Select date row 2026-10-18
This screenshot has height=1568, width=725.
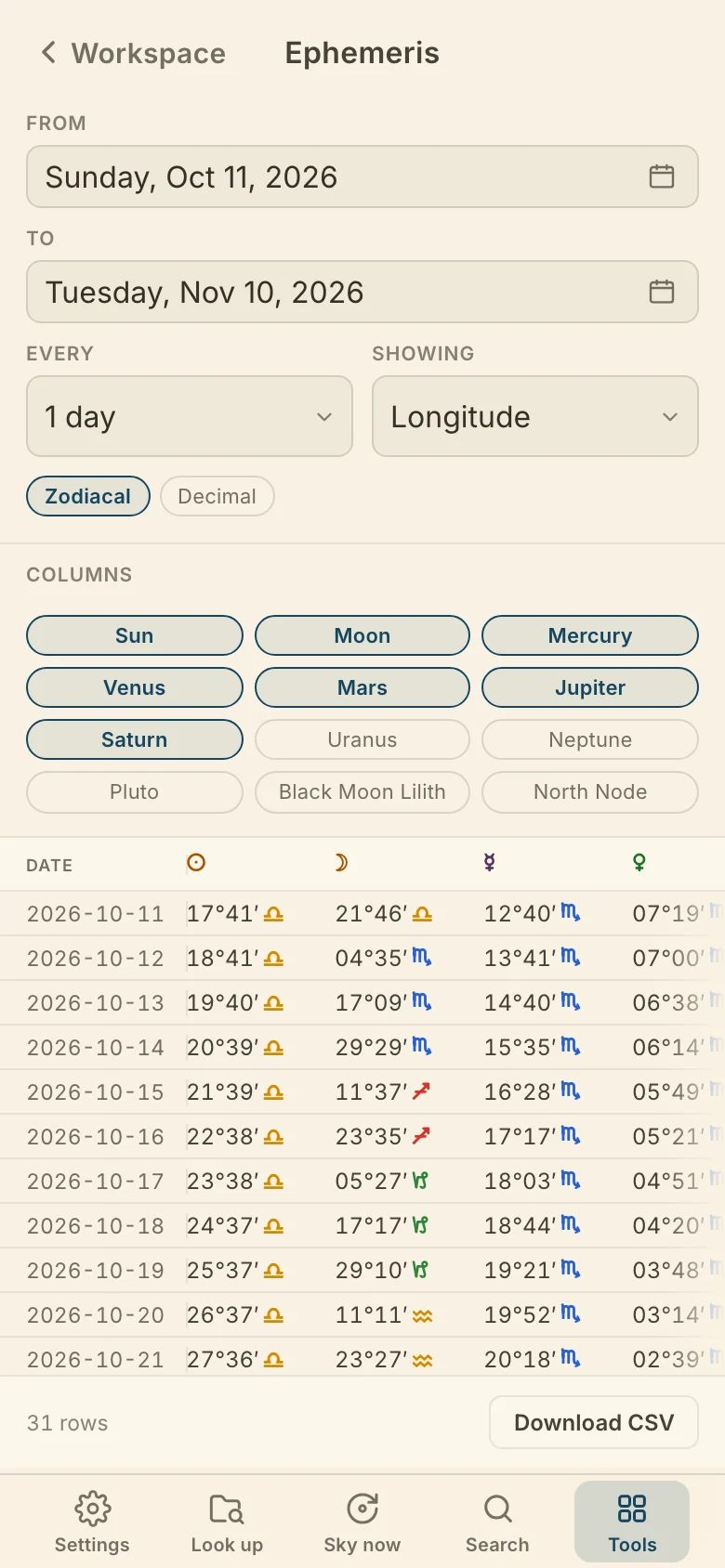[x=95, y=1226]
